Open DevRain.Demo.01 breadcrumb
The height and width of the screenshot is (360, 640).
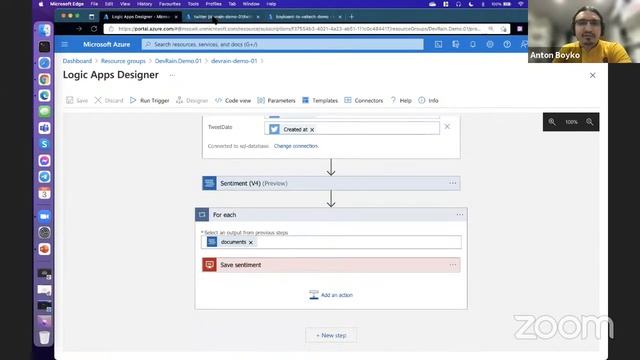178,61
